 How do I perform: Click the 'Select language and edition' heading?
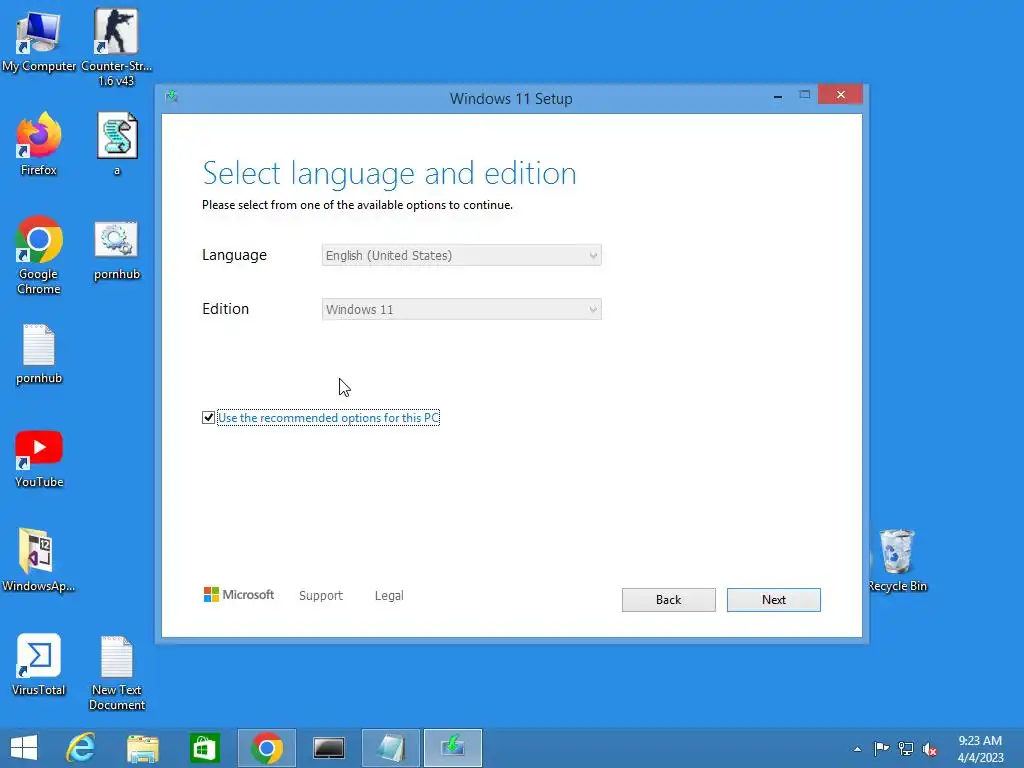tap(389, 174)
